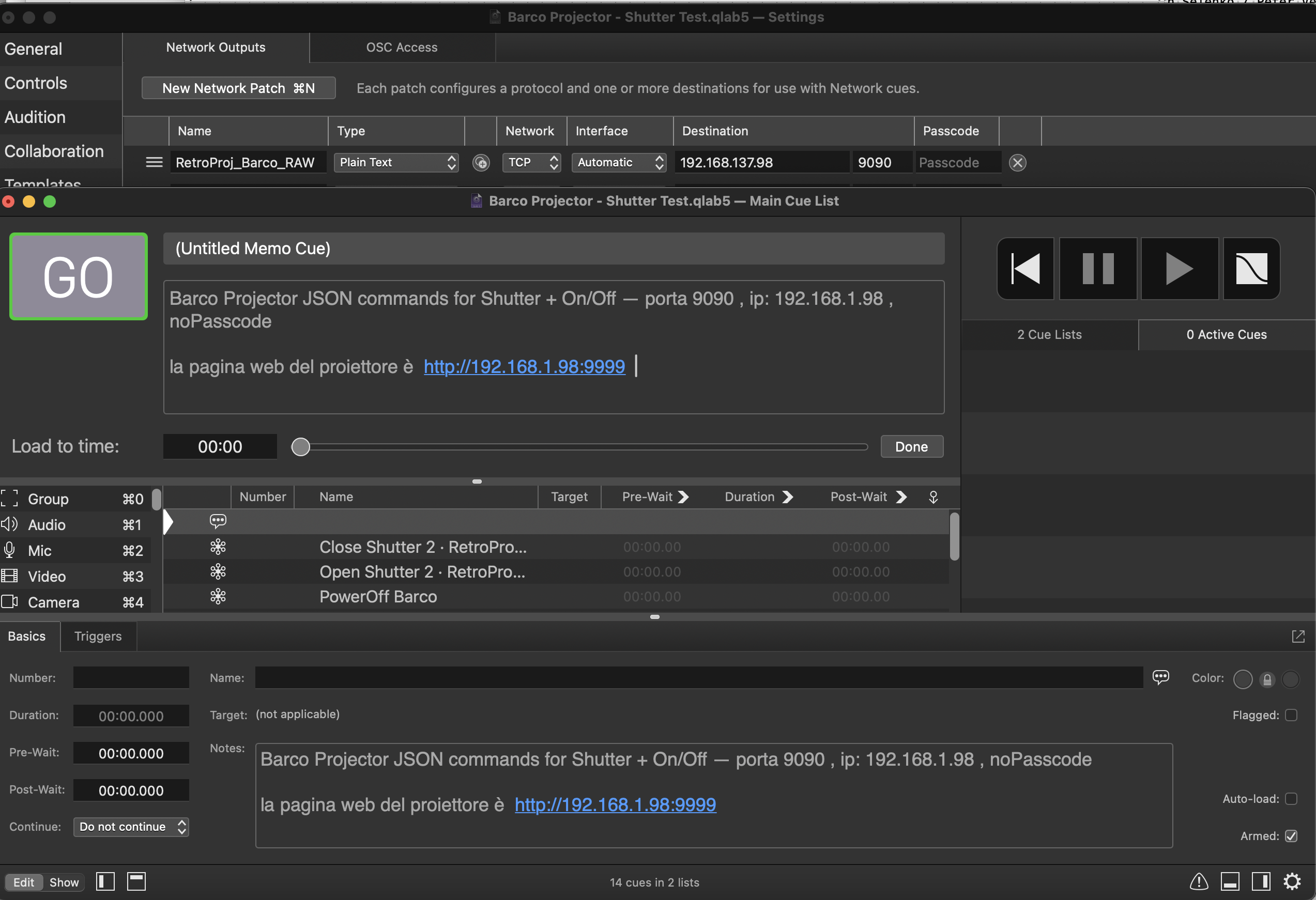Open the Basics inspector tab

click(26, 636)
